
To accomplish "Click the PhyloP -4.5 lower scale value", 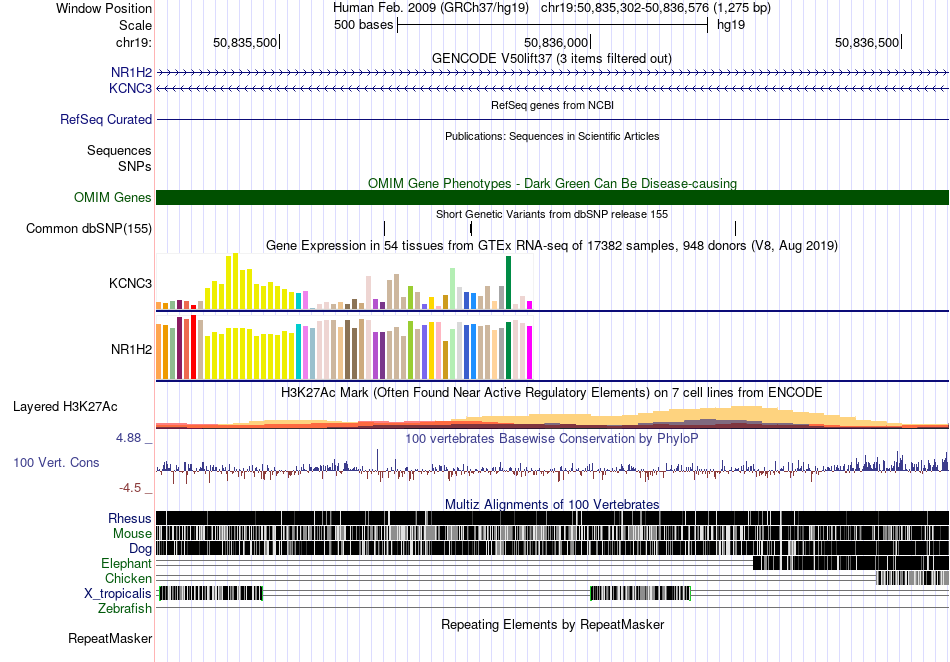I will 130,488.
